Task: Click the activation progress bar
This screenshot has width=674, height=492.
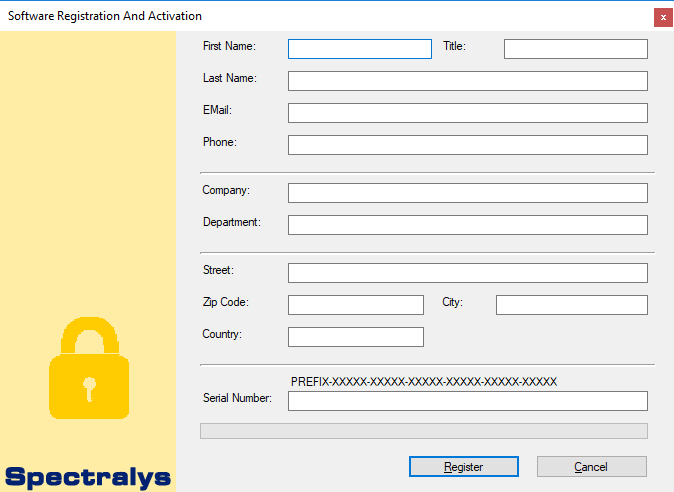Action: (423, 431)
